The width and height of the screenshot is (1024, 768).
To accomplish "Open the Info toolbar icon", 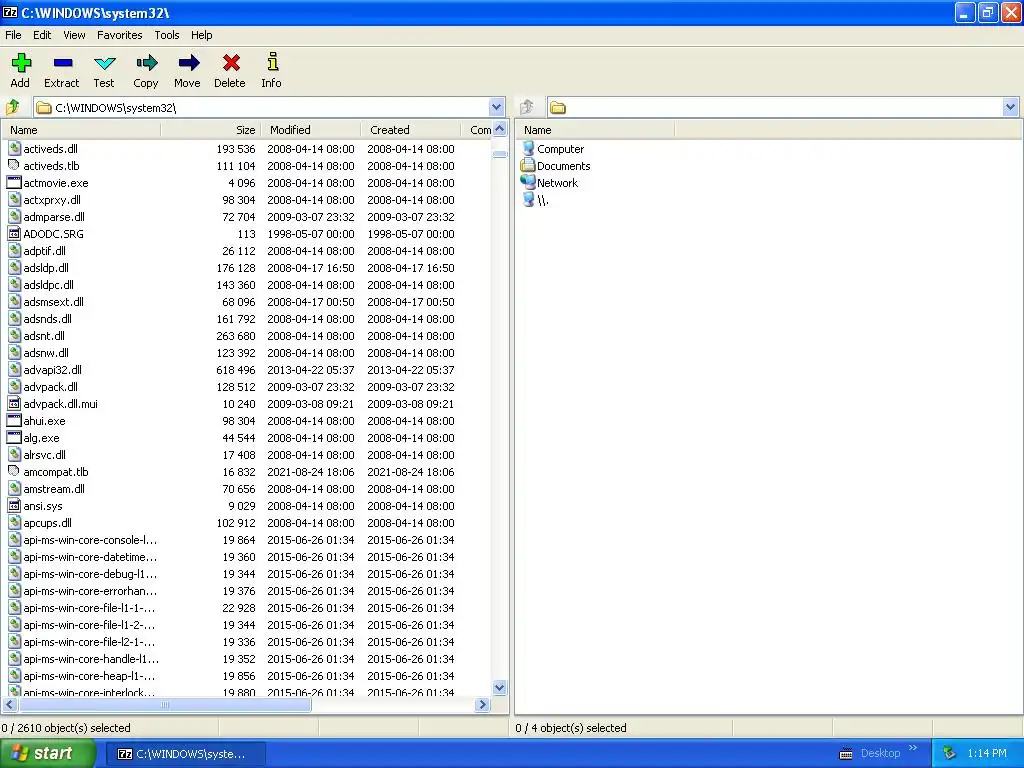I will click(272, 62).
